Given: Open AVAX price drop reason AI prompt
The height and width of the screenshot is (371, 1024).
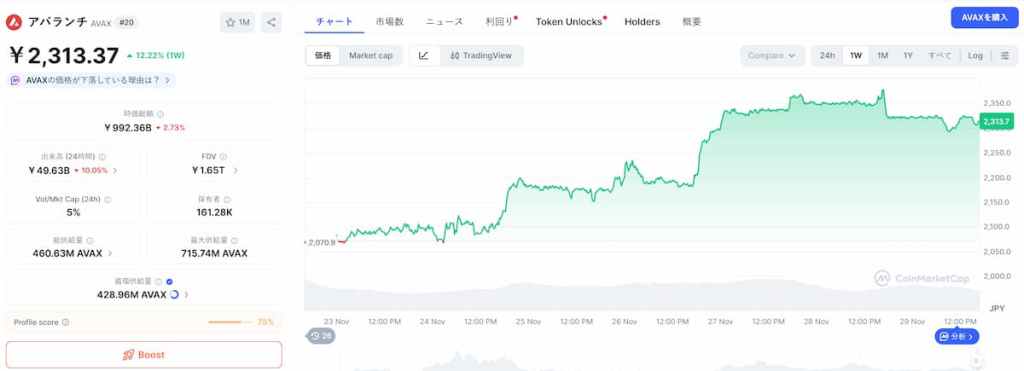Looking at the screenshot, I should tap(91, 80).
